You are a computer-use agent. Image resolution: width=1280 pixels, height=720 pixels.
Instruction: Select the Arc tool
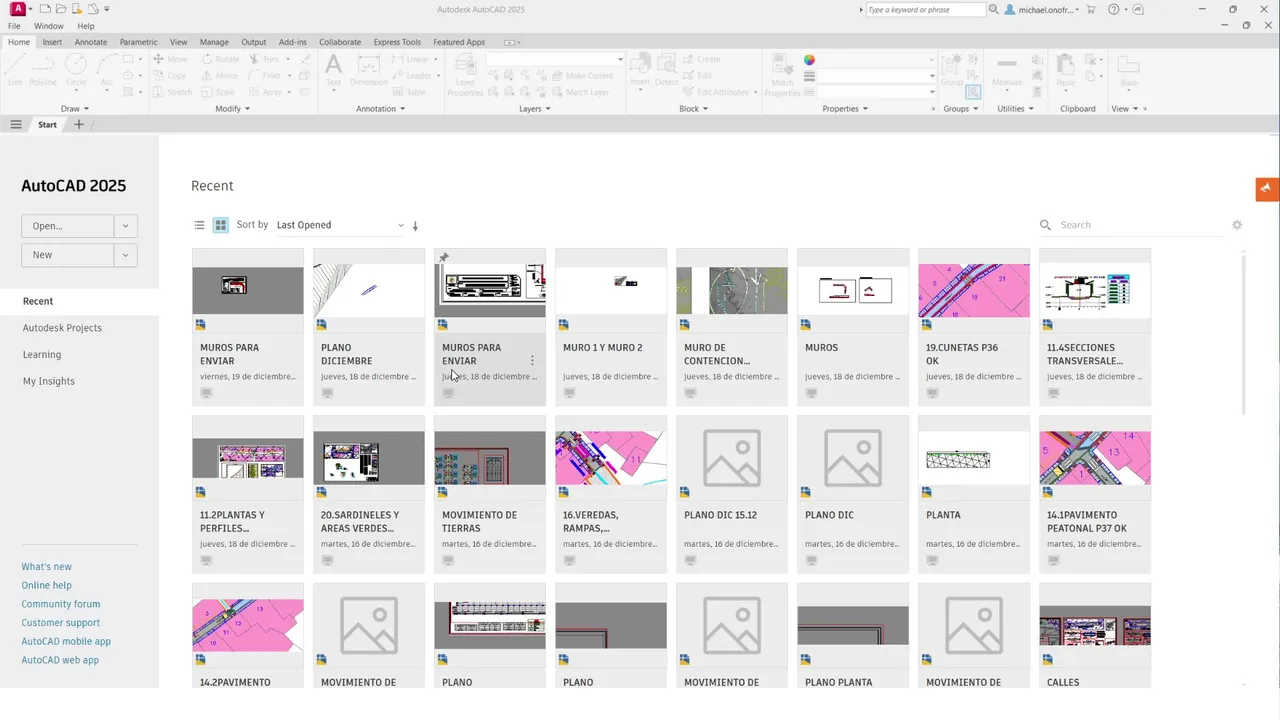pos(107,70)
